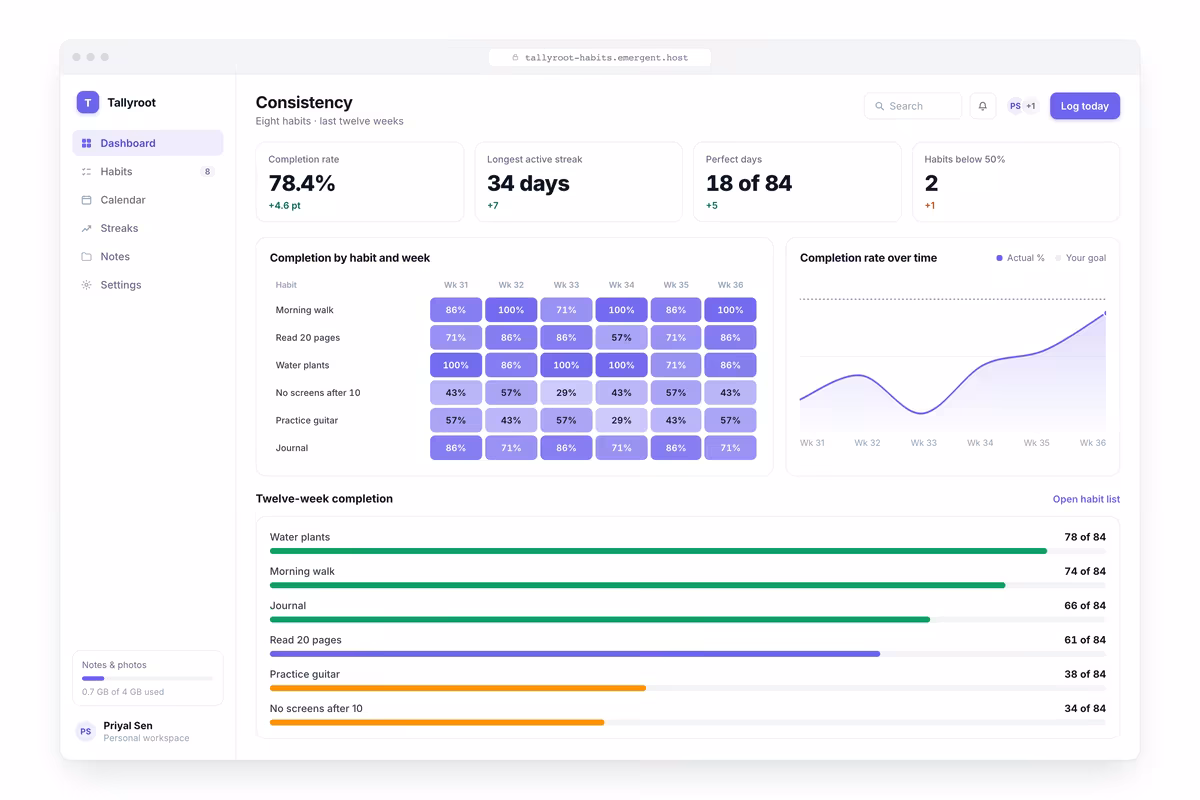Click the Notes & photos storage bar
The width and height of the screenshot is (1200, 800).
[x=148, y=679]
